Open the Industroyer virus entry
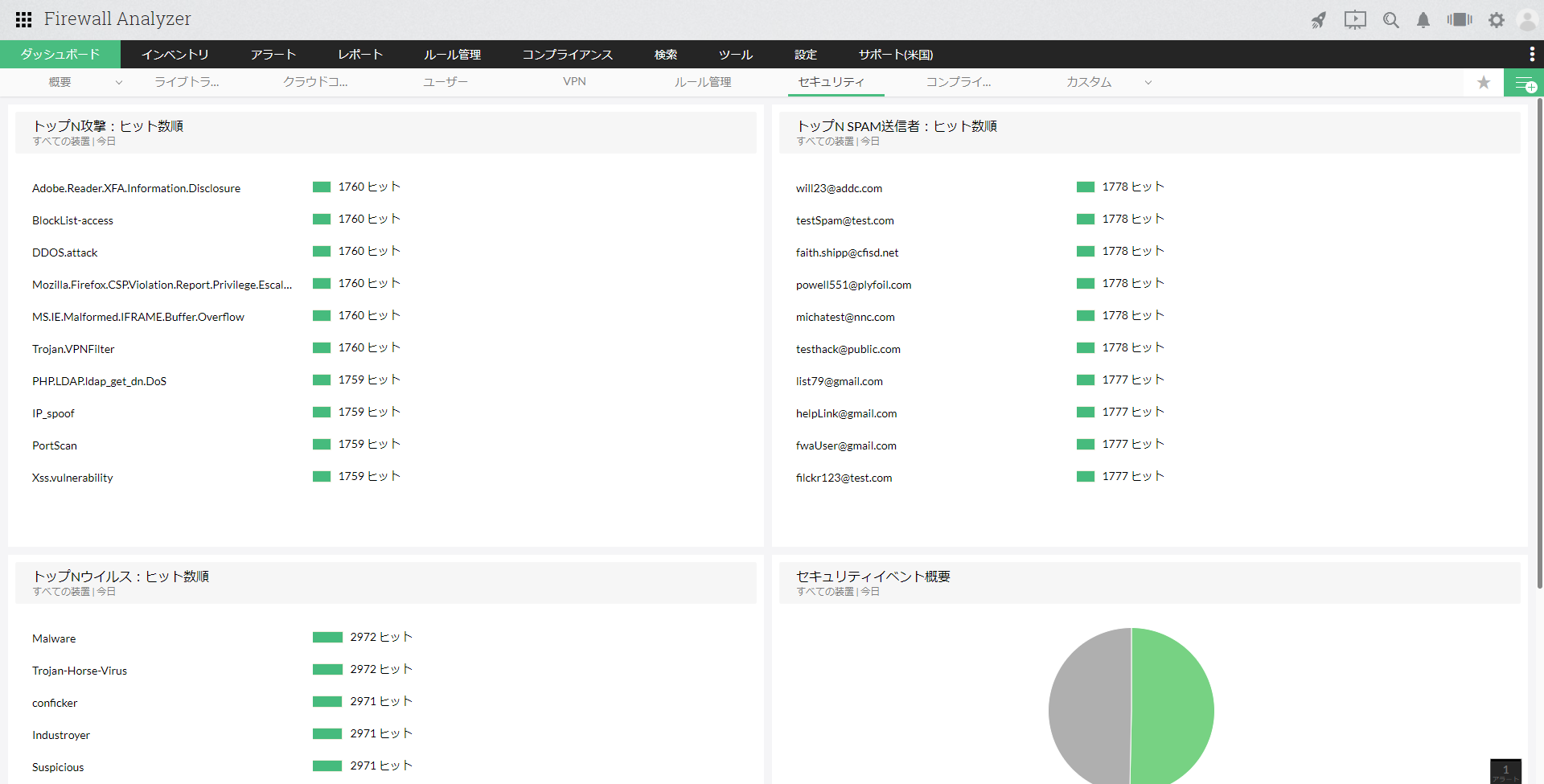 point(61,735)
